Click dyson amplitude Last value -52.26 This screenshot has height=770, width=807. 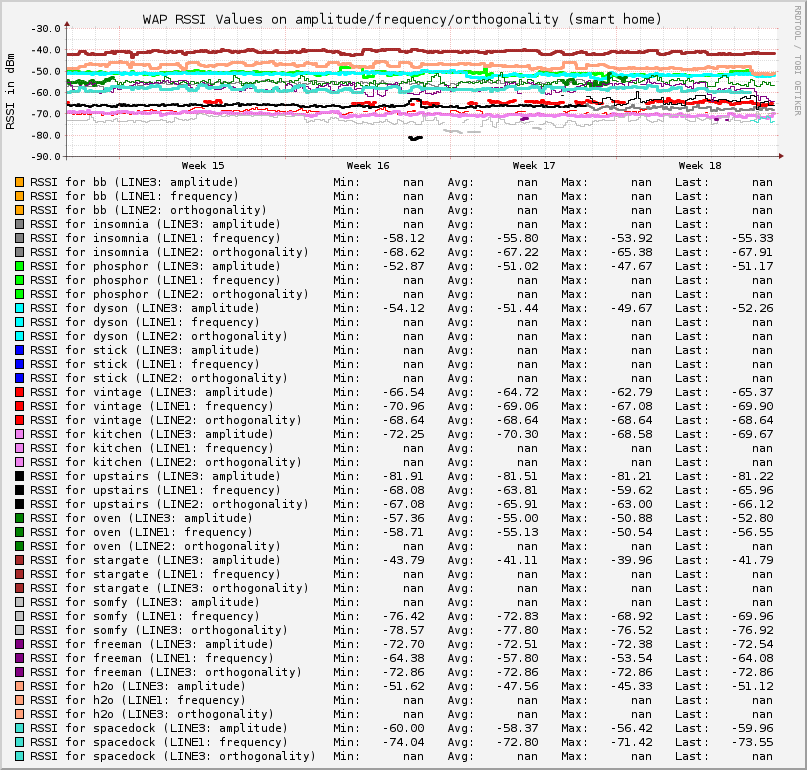coord(752,308)
